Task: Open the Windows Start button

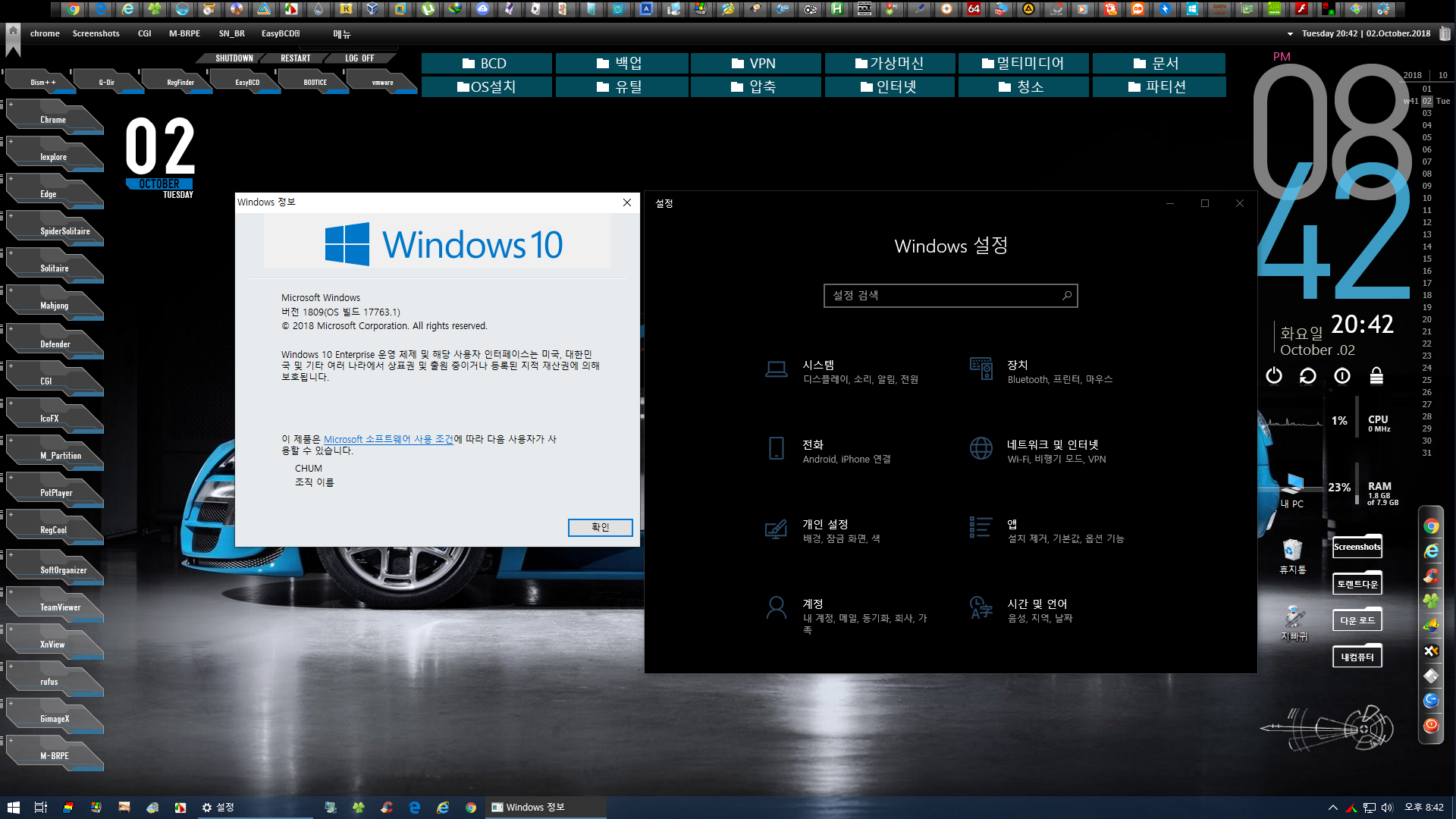Action: [14, 808]
